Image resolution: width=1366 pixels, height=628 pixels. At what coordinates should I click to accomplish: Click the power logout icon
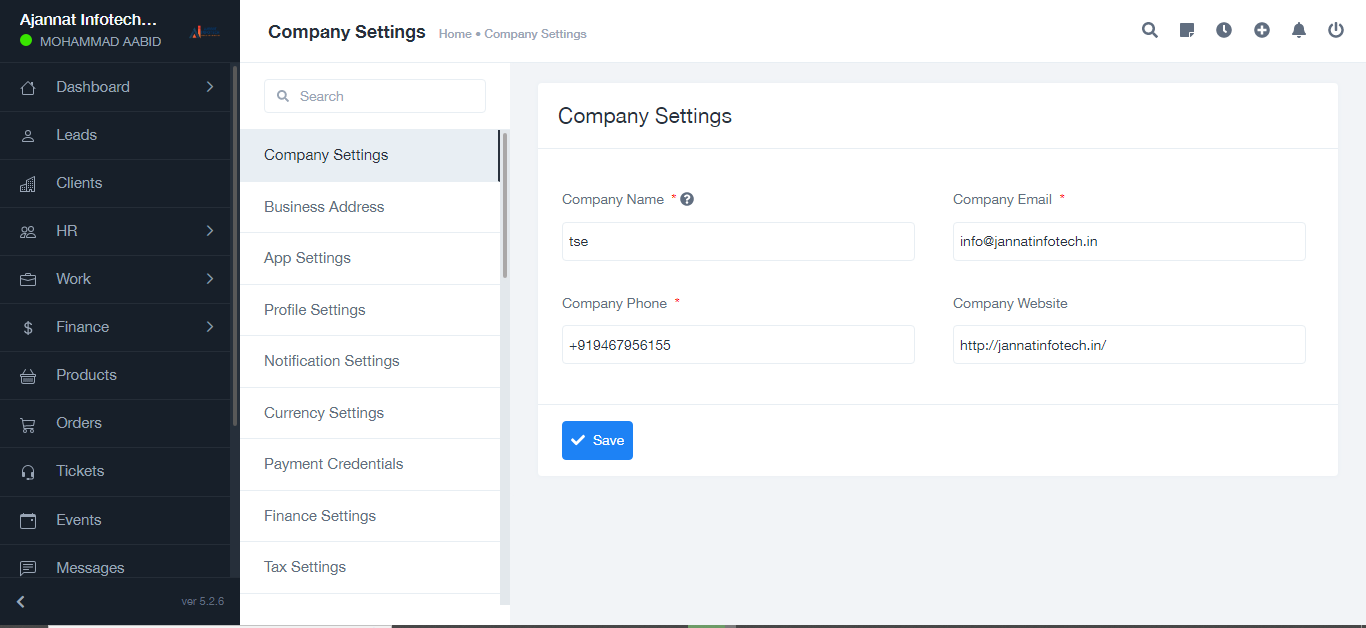pyautogui.click(x=1336, y=30)
